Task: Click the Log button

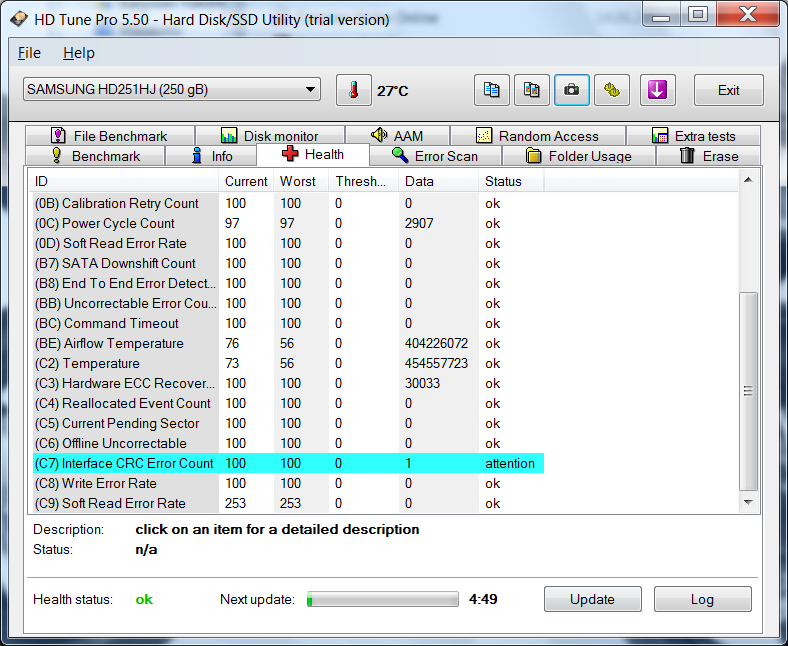Action: [x=703, y=599]
